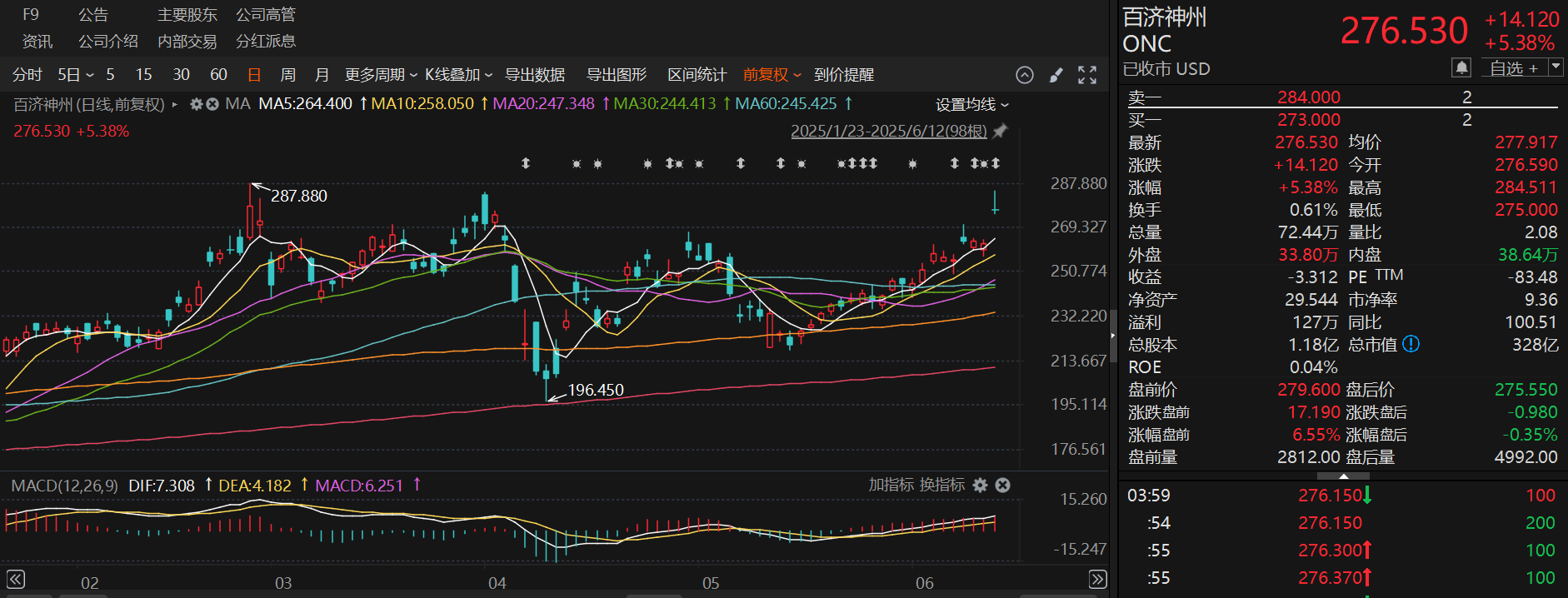The height and width of the screenshot is (598, 1568).
Task: Pin the date range 2025/1/23-2025/6/12
Action: 1001,131
